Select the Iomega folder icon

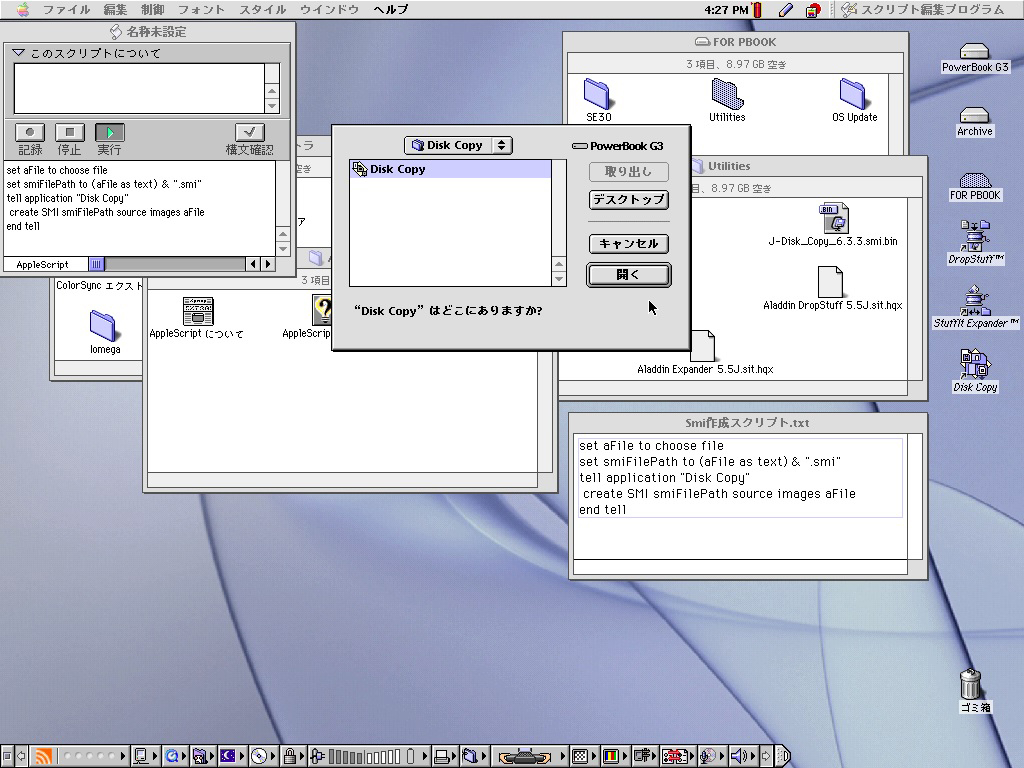coord(103,326)
